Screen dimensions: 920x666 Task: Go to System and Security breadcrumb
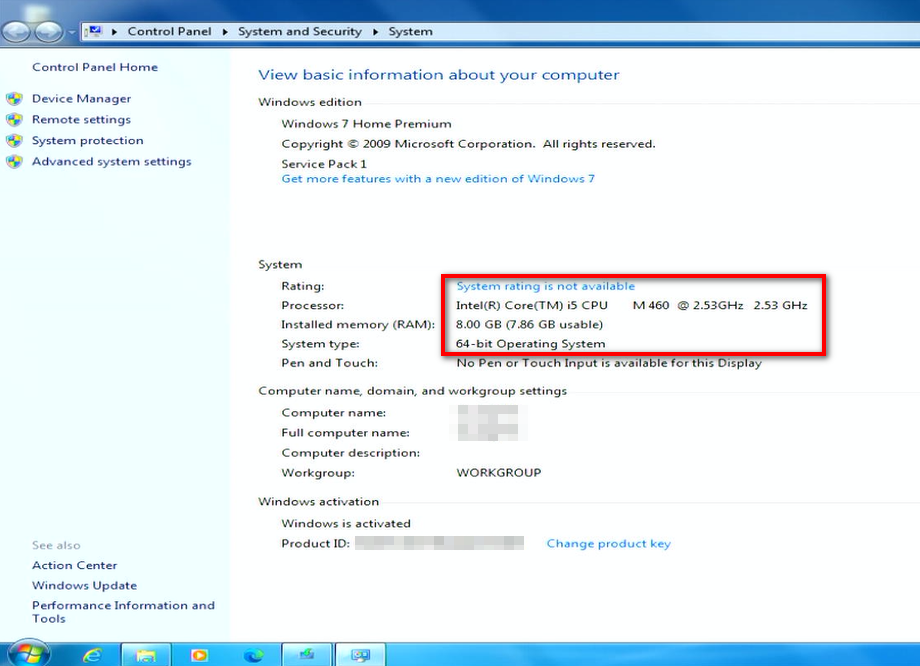(300, 32)
